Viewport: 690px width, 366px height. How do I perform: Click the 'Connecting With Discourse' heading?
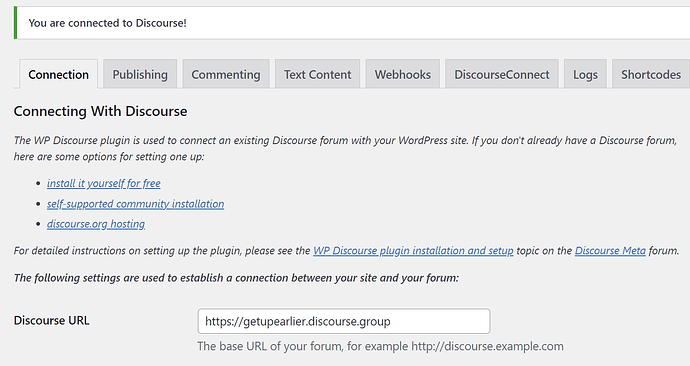tap(100, 111)
